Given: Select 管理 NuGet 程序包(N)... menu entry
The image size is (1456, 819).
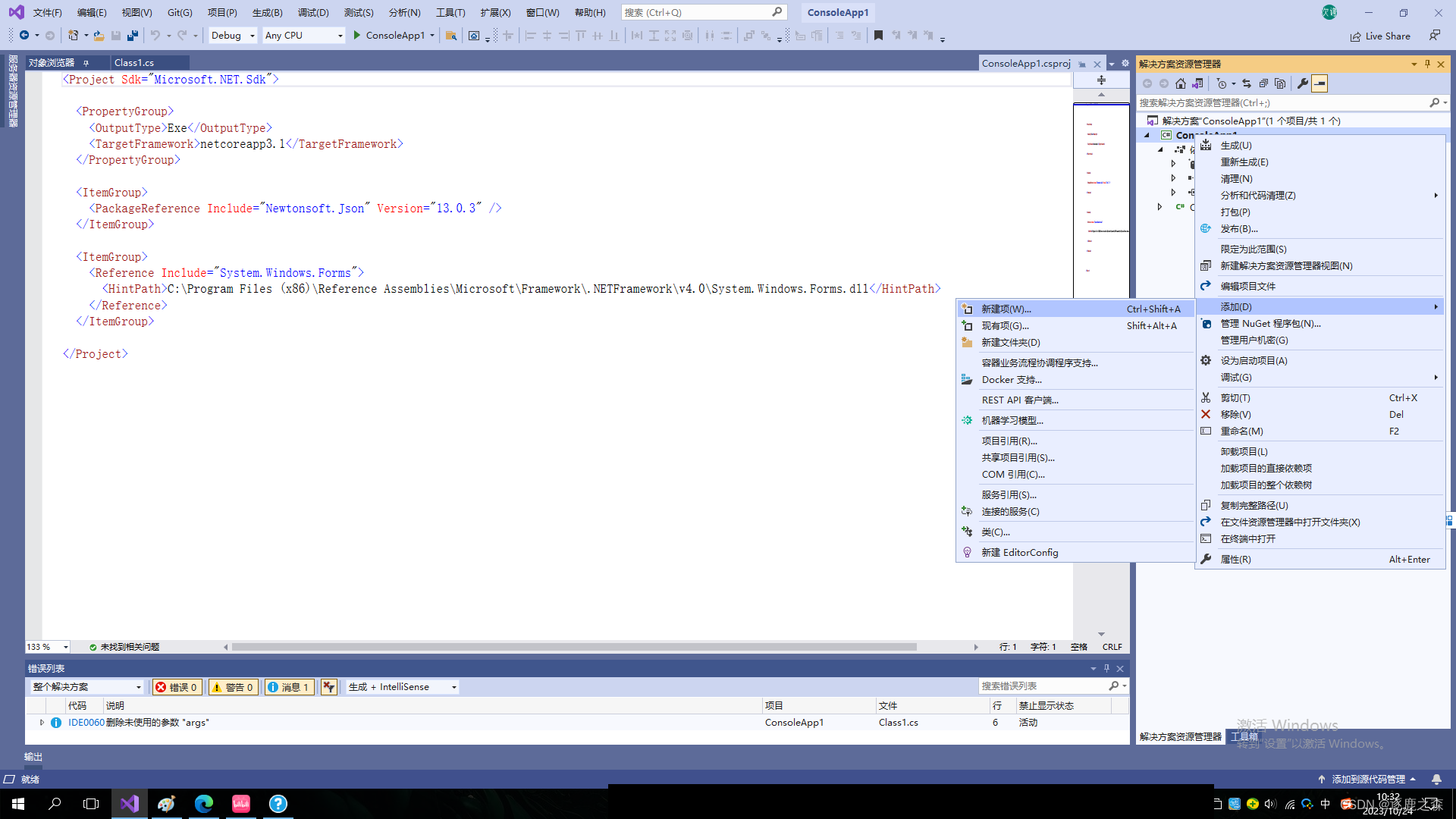Looking at the screenshot, I should [1319, 324].
